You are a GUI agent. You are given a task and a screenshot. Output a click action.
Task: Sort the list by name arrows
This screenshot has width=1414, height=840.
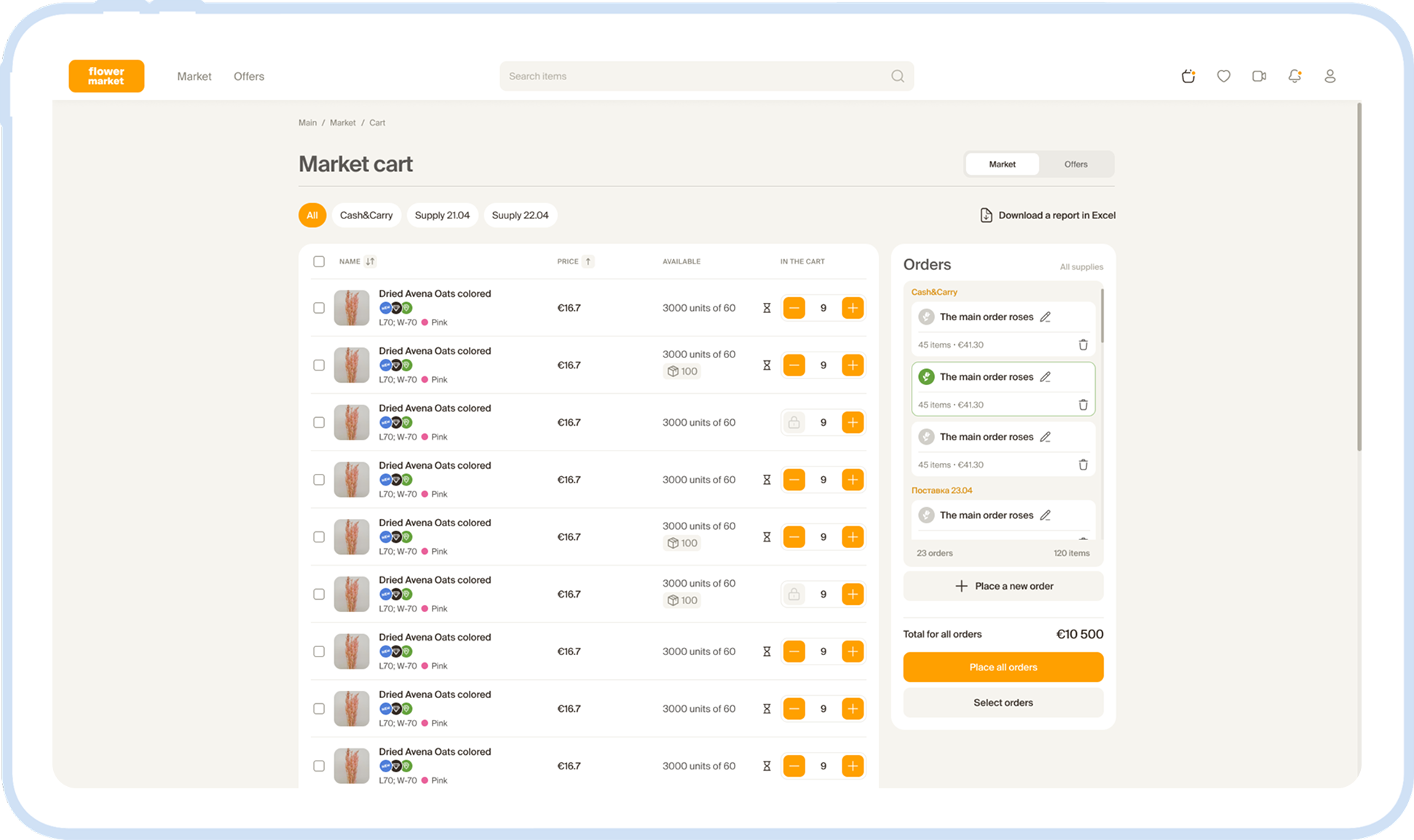(x=370, y=261)
